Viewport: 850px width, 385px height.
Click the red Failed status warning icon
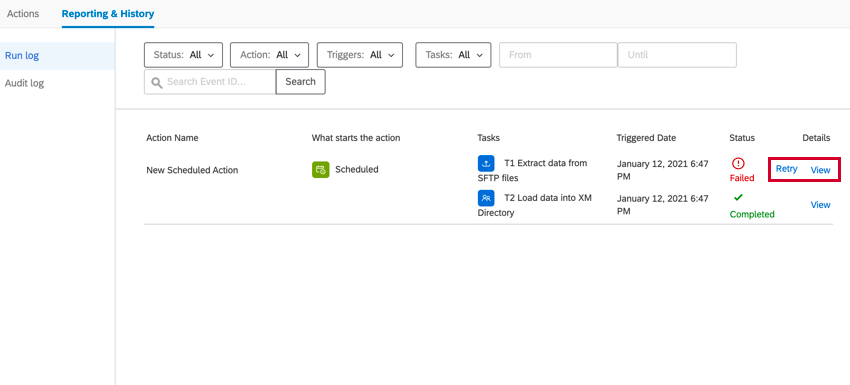738,163
